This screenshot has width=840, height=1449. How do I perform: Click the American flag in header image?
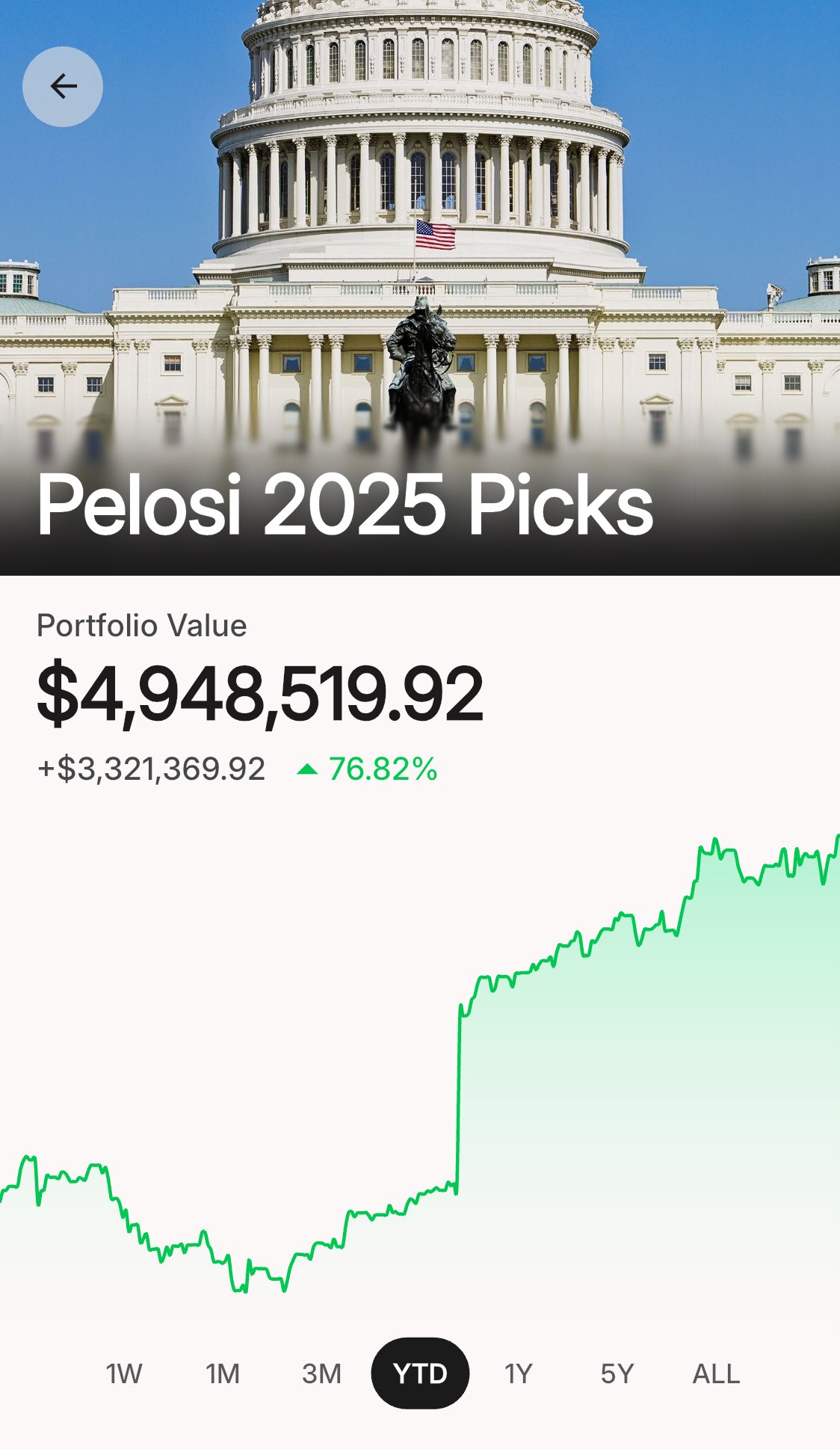(435, 235)
